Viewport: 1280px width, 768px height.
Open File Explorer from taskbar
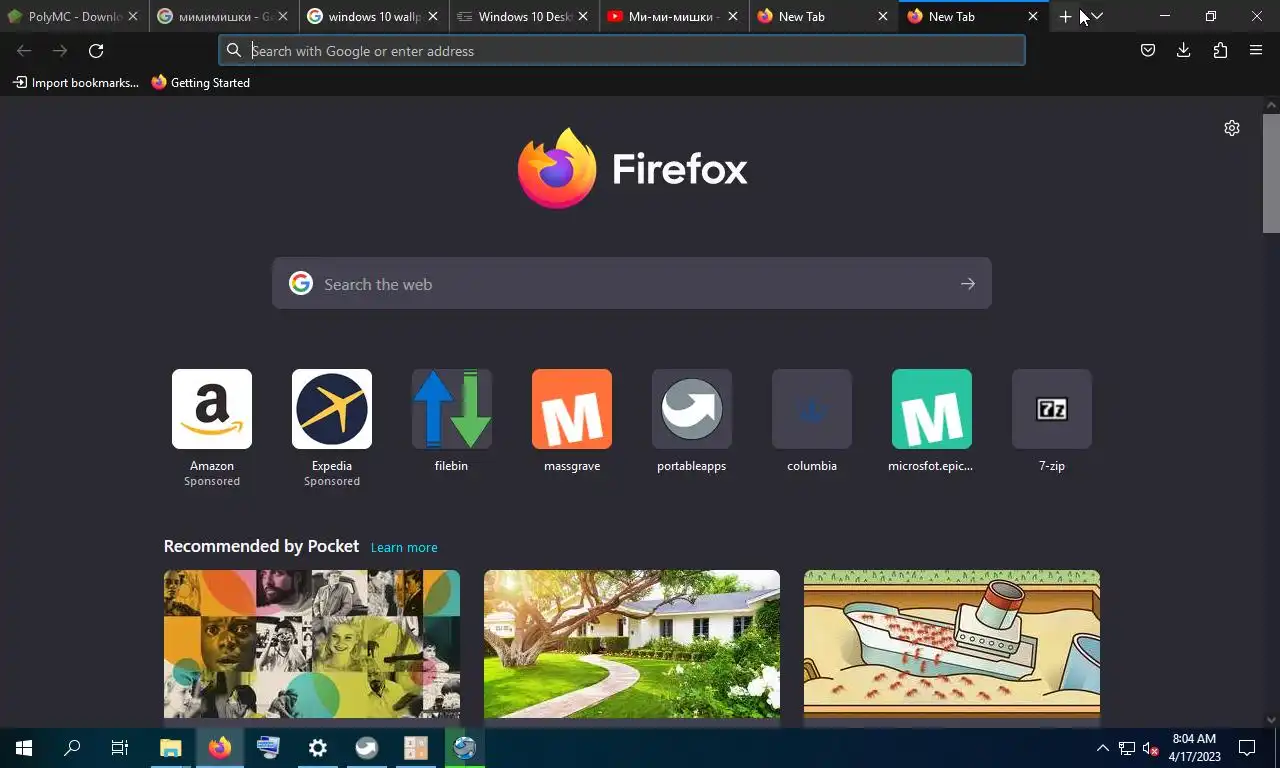point(171,748)
